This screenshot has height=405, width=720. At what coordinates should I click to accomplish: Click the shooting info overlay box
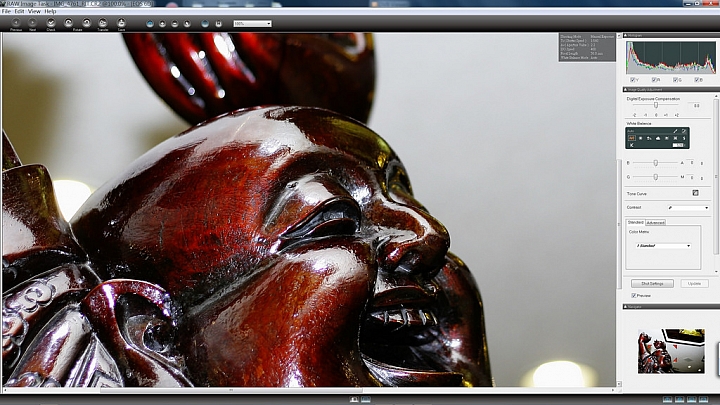tap(587, 47)
